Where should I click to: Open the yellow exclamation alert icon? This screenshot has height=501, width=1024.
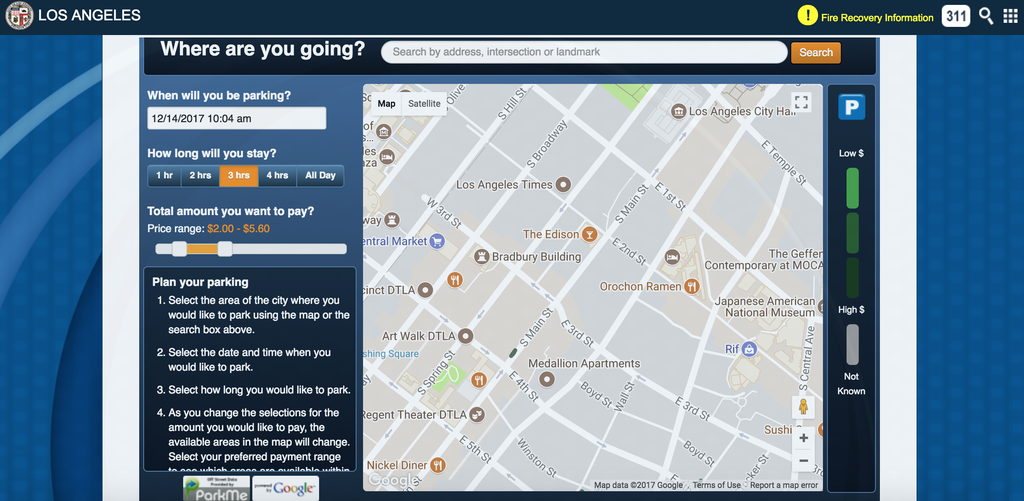coord(808,16)
